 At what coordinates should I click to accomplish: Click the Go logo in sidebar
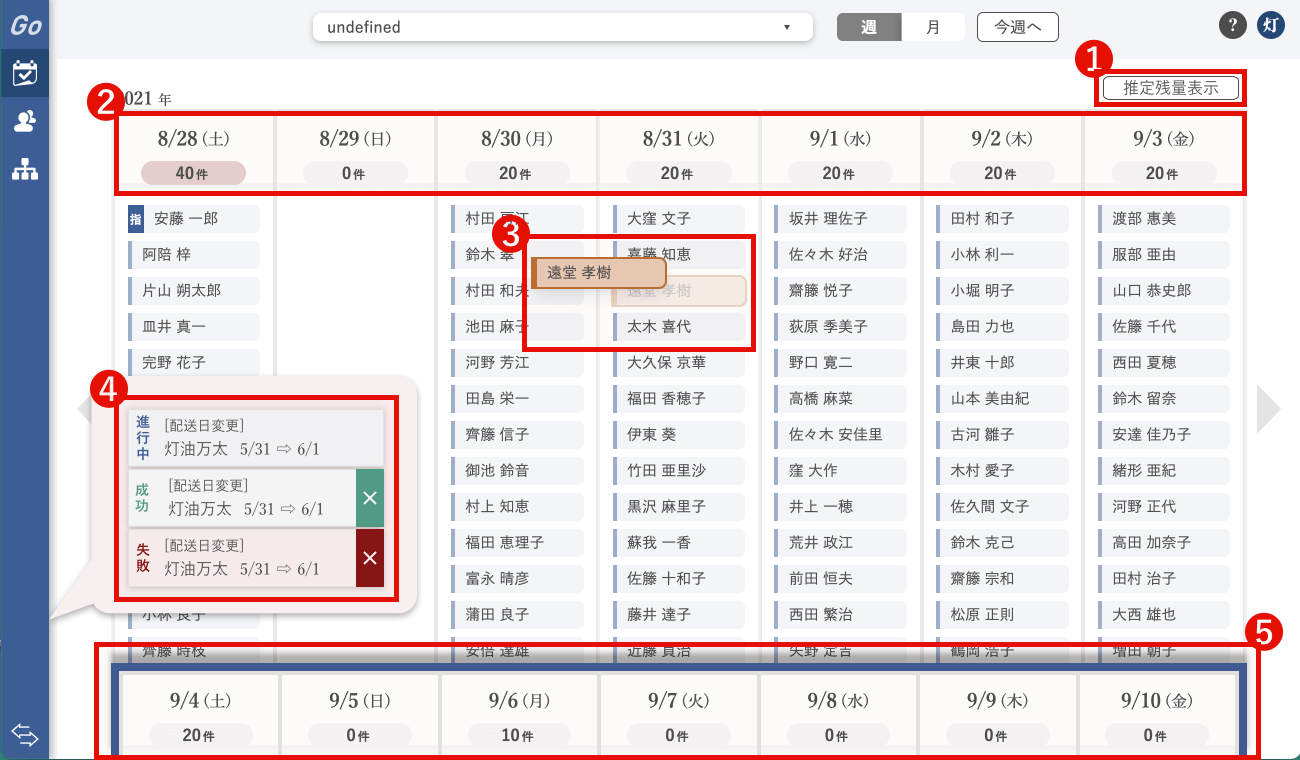25,26
